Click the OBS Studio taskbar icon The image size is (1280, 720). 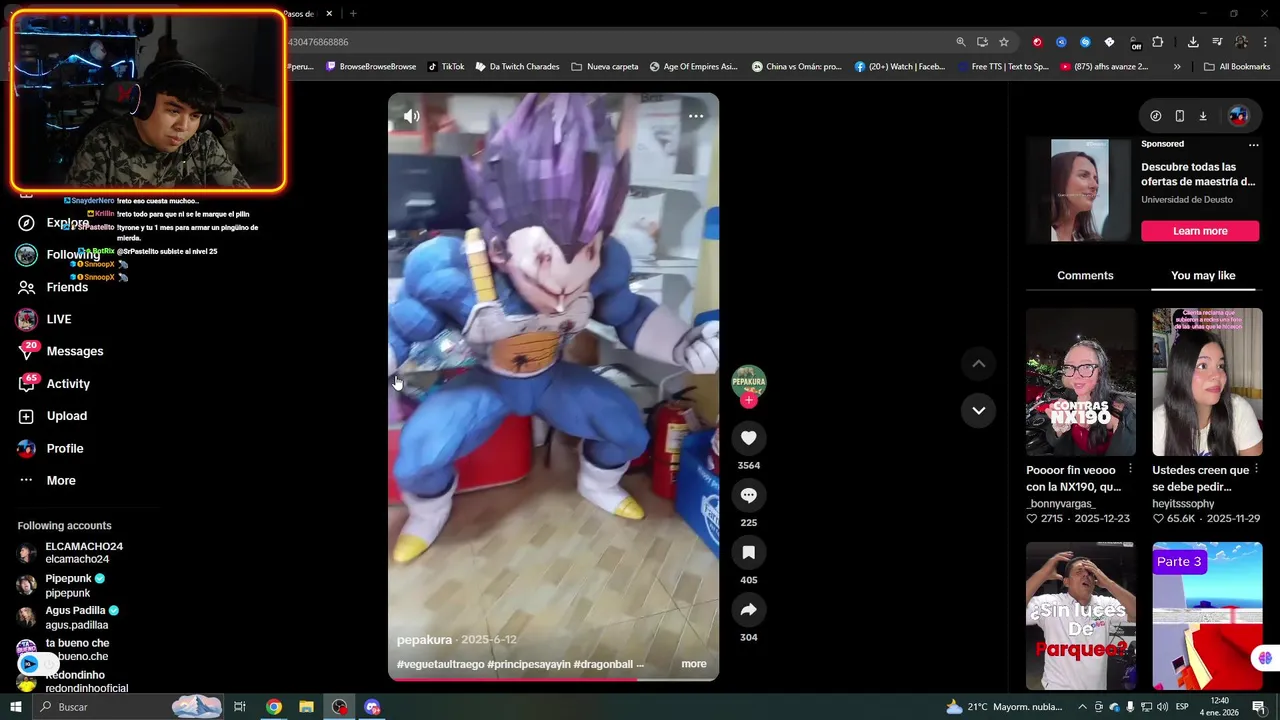click(340, 707)
